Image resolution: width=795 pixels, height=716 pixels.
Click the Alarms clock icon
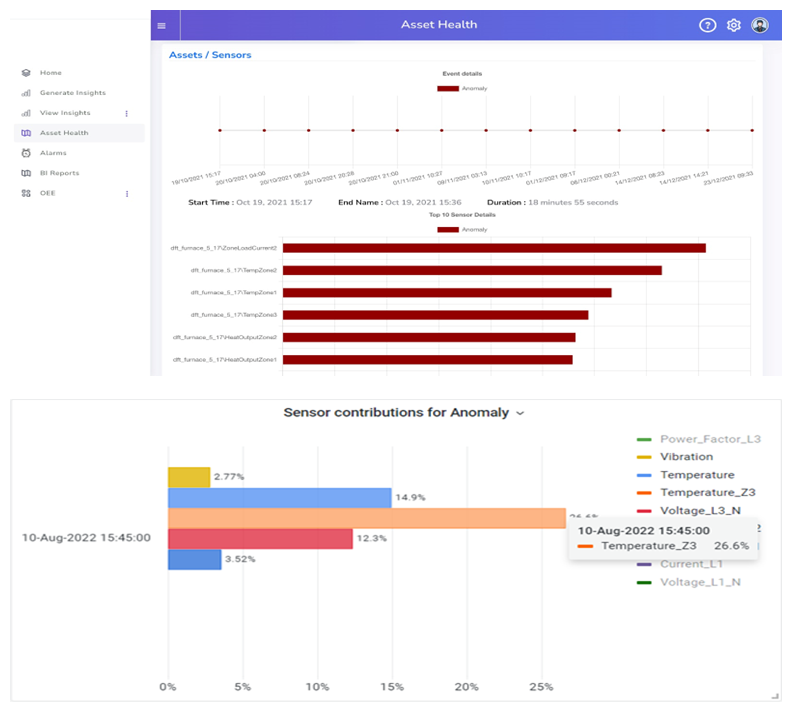pos(26,153)
